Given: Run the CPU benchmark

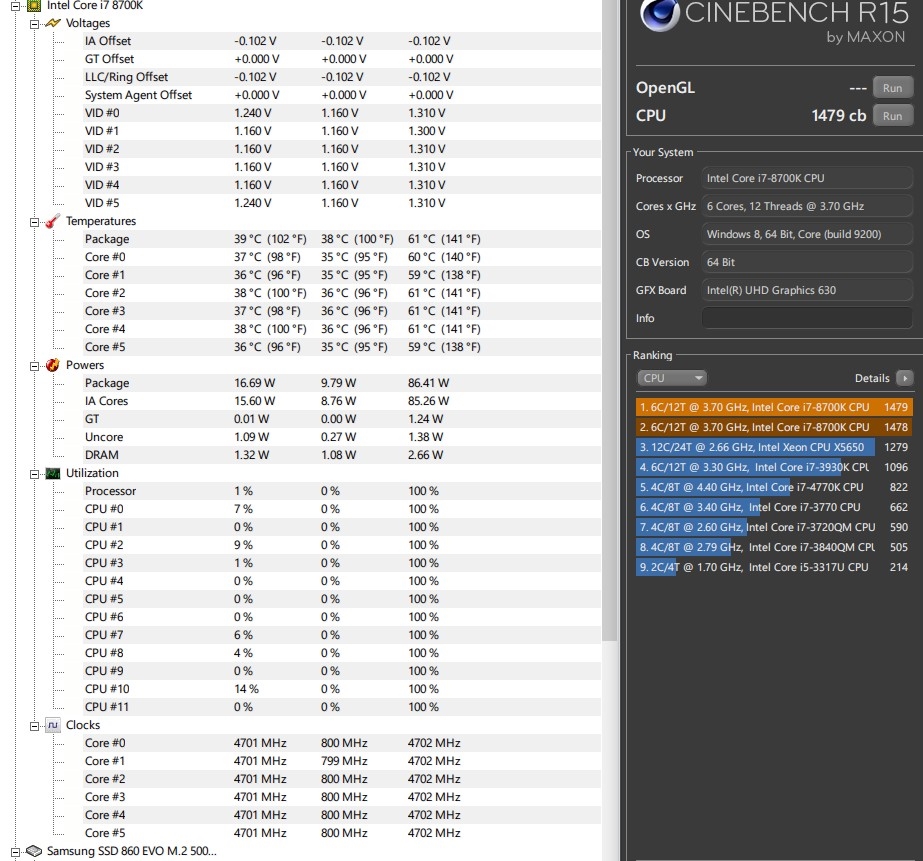Looking at the screenshot, I should tap(892, 116).
